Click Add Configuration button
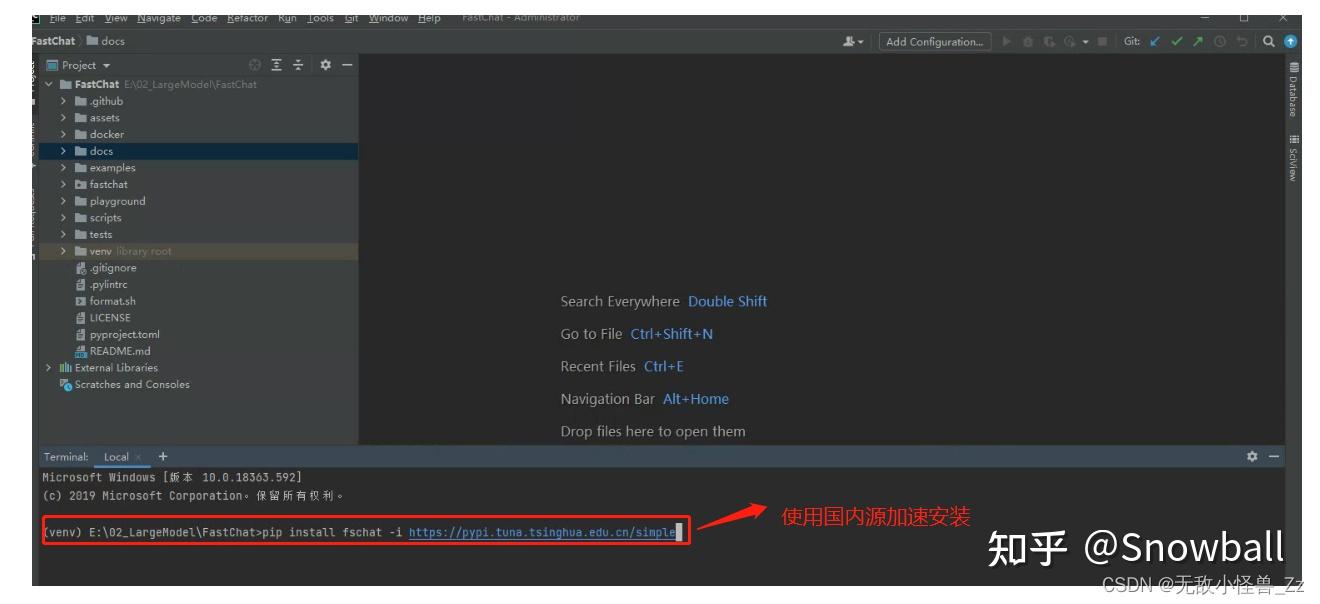Image resolution: width=1320 pixels, height=604 pixels. [x=935, y=42]
